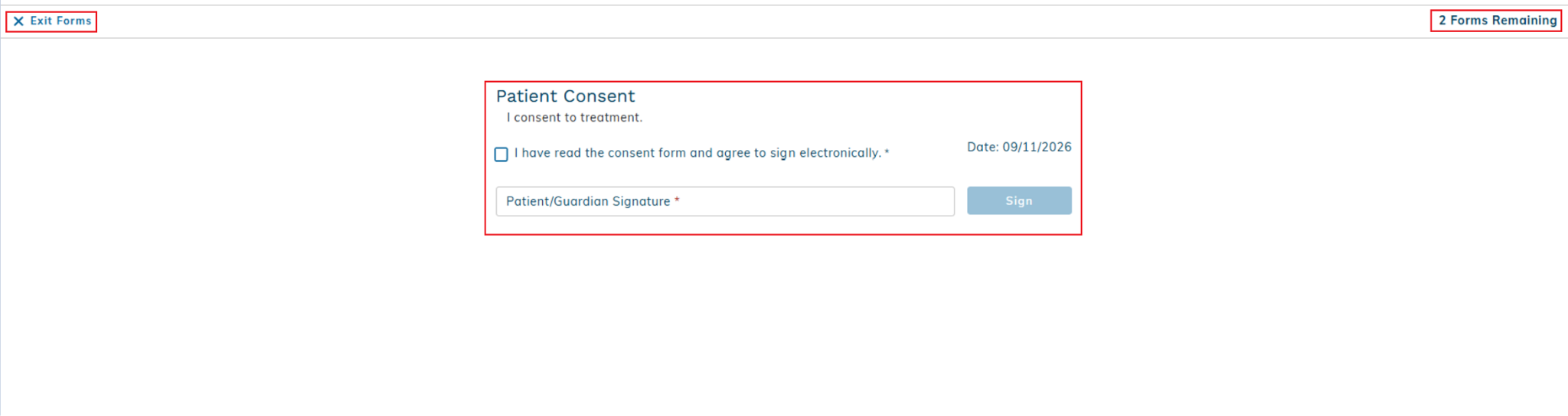The width and height of the screenshot is (1568, 416).
Task: Select the Patient Consent heading
Action: (565, 96)
